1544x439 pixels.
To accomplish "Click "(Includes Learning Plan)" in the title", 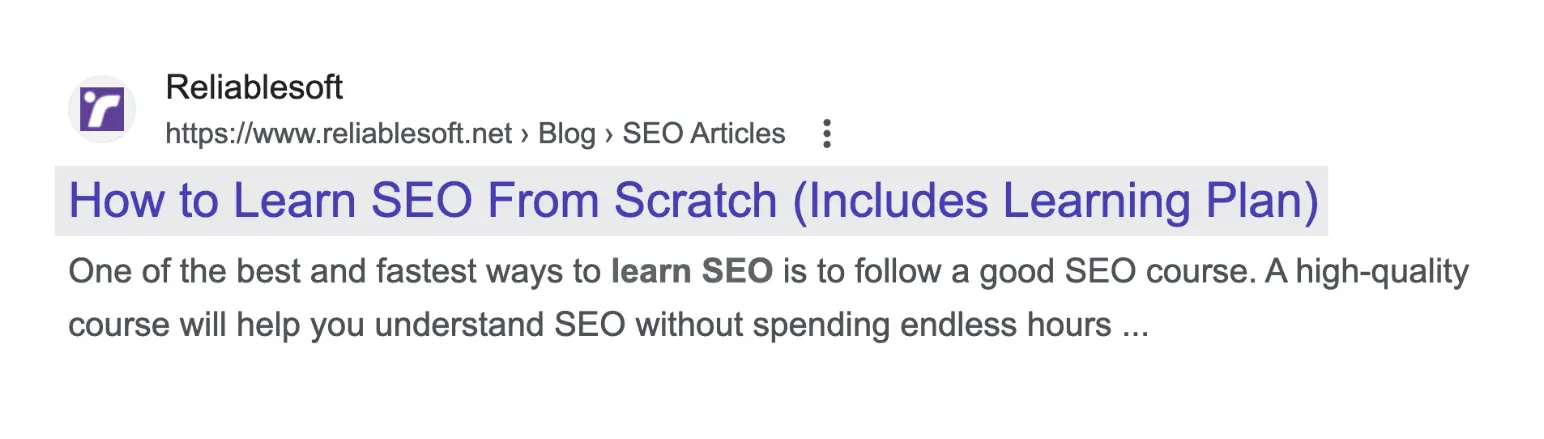I will tap(1055, 201).
